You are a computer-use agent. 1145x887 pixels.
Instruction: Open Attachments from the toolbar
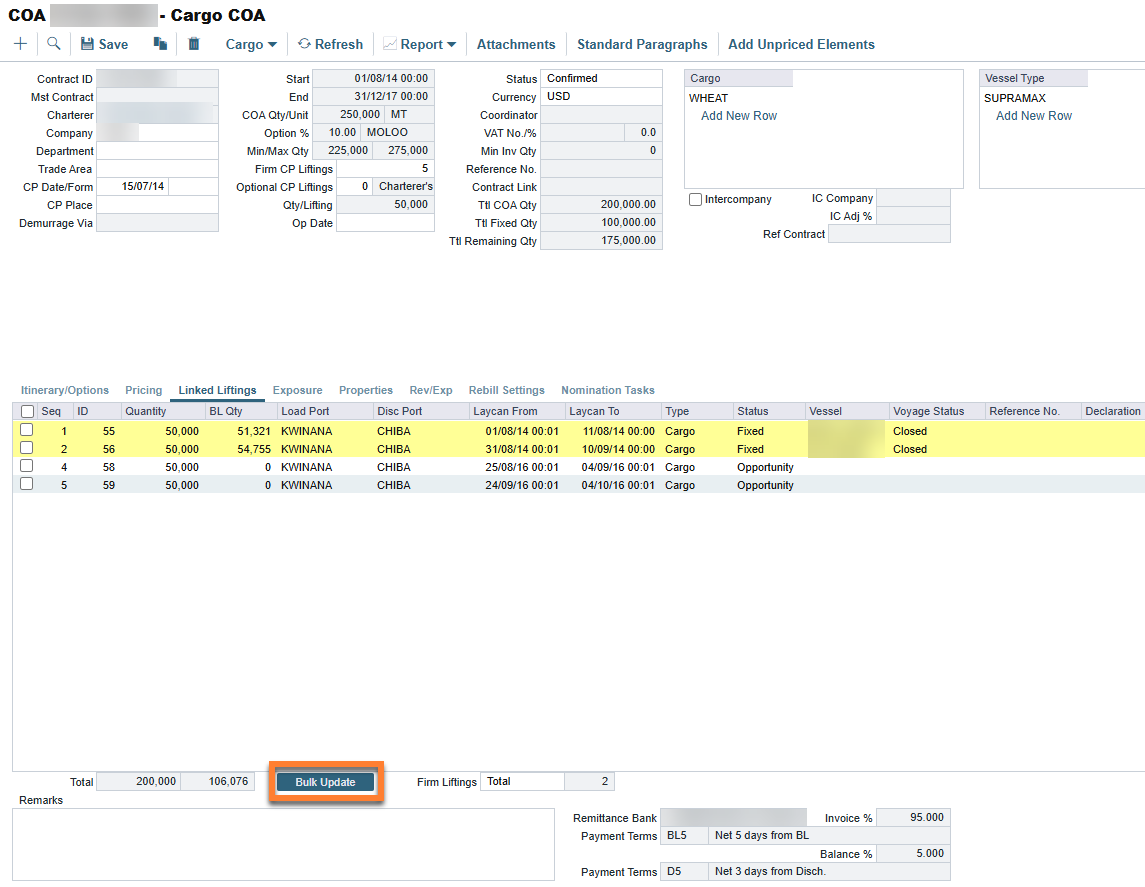point(516,44)
